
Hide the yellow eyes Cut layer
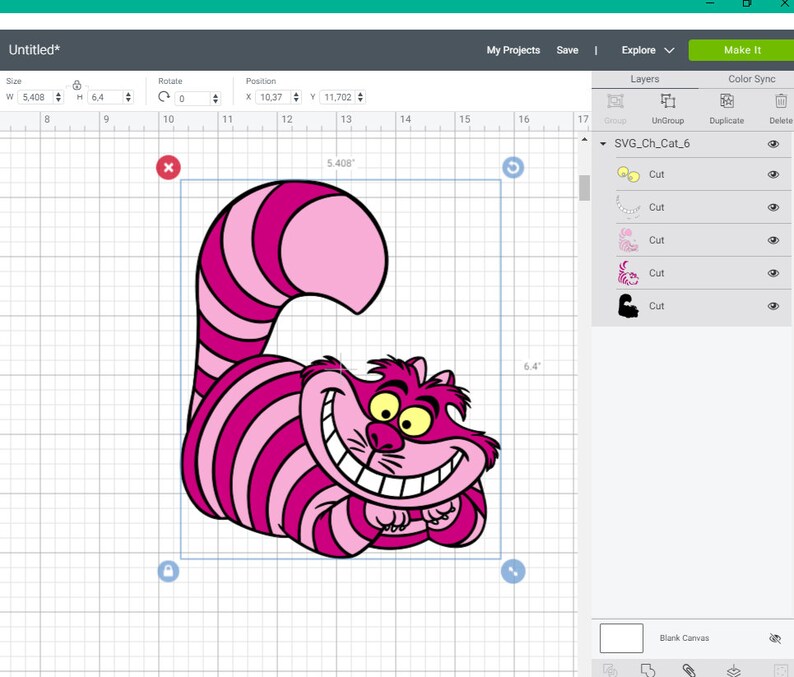(x=773, y=175)
